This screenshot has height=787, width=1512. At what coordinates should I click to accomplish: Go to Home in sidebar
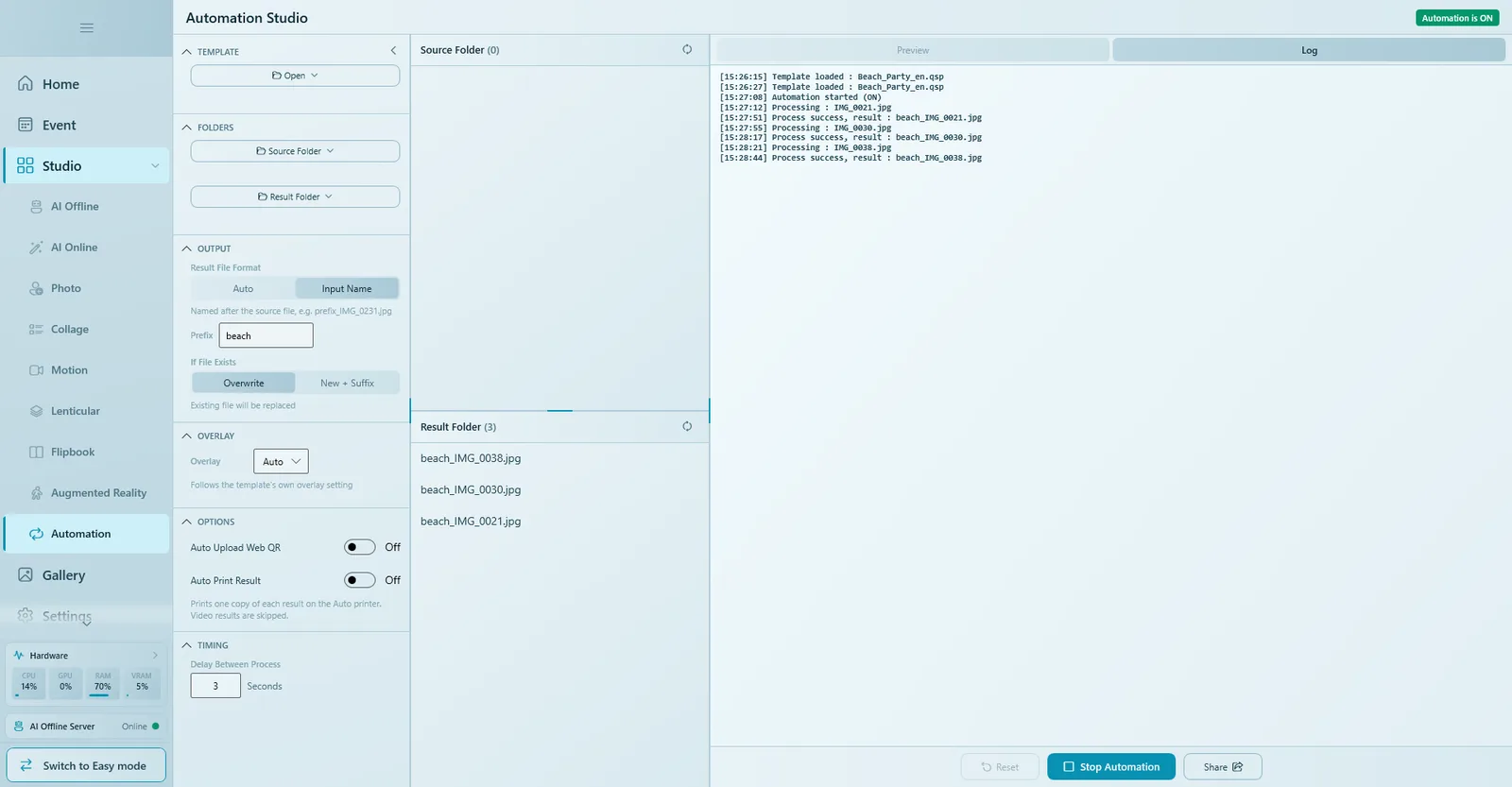coord(86,84)
